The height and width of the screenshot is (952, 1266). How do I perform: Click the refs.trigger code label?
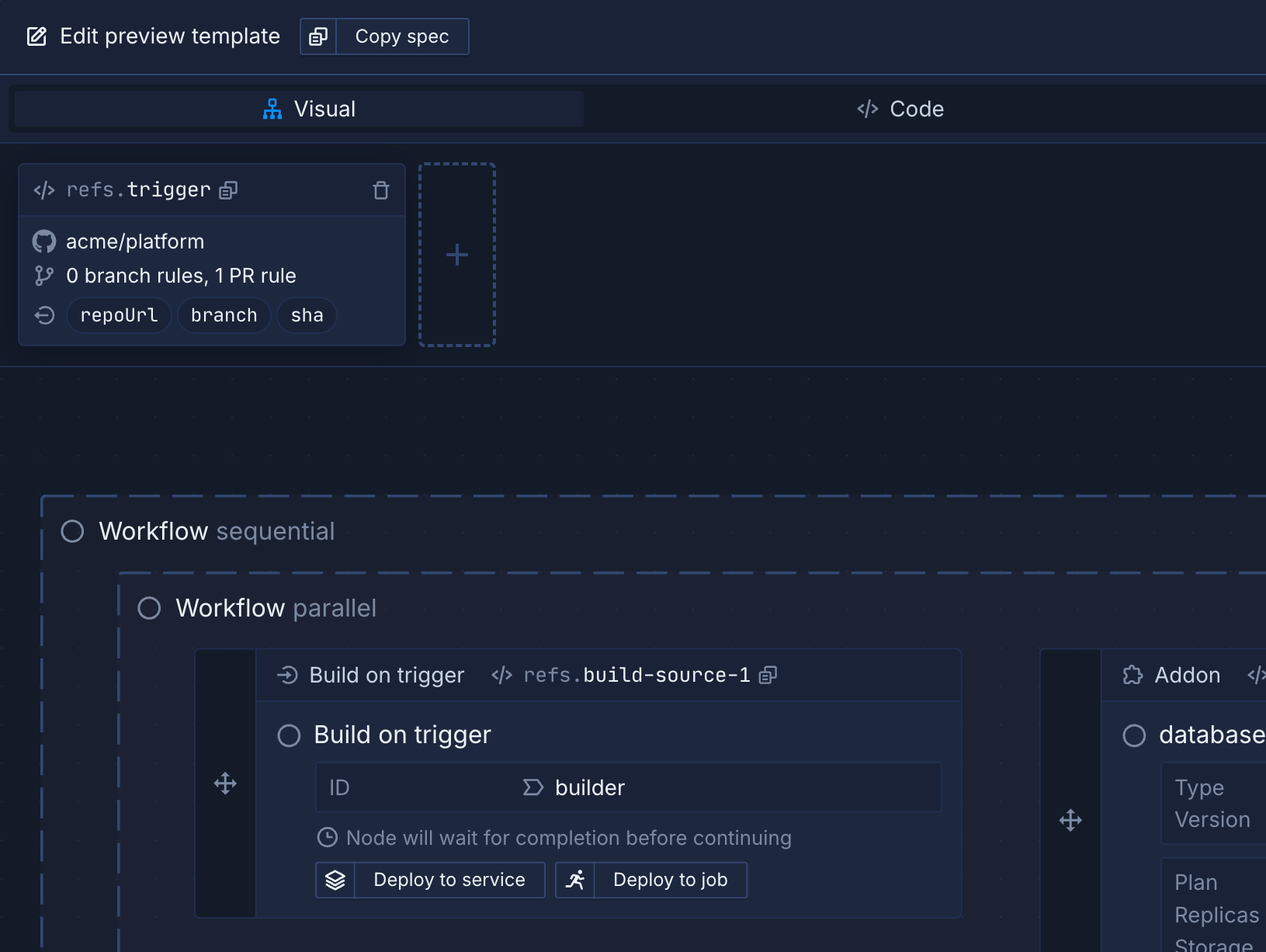pyautogui.click(x=138, y=190)
